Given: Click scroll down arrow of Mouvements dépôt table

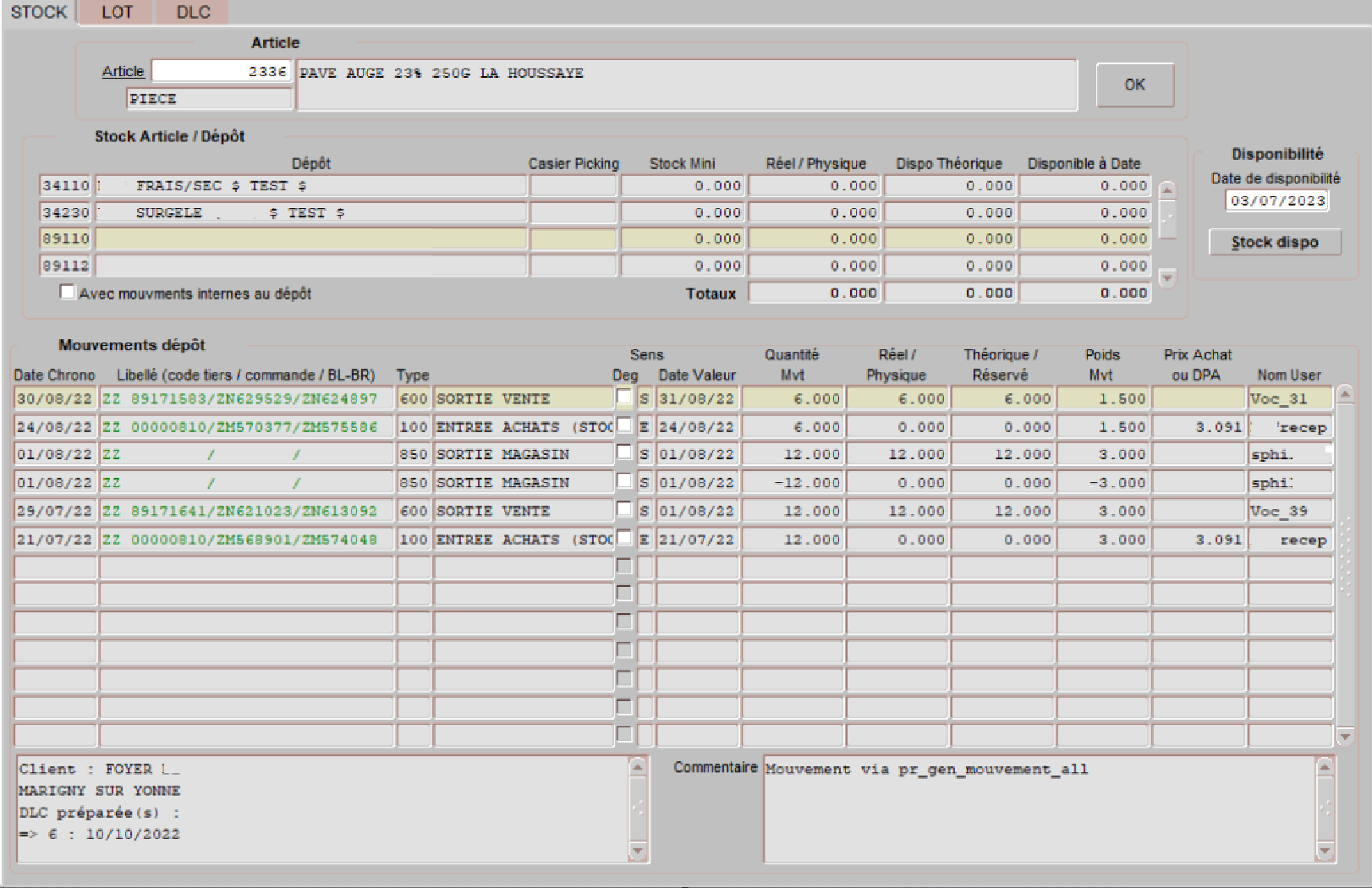Looking at the screenshot, I should 1345,737.
